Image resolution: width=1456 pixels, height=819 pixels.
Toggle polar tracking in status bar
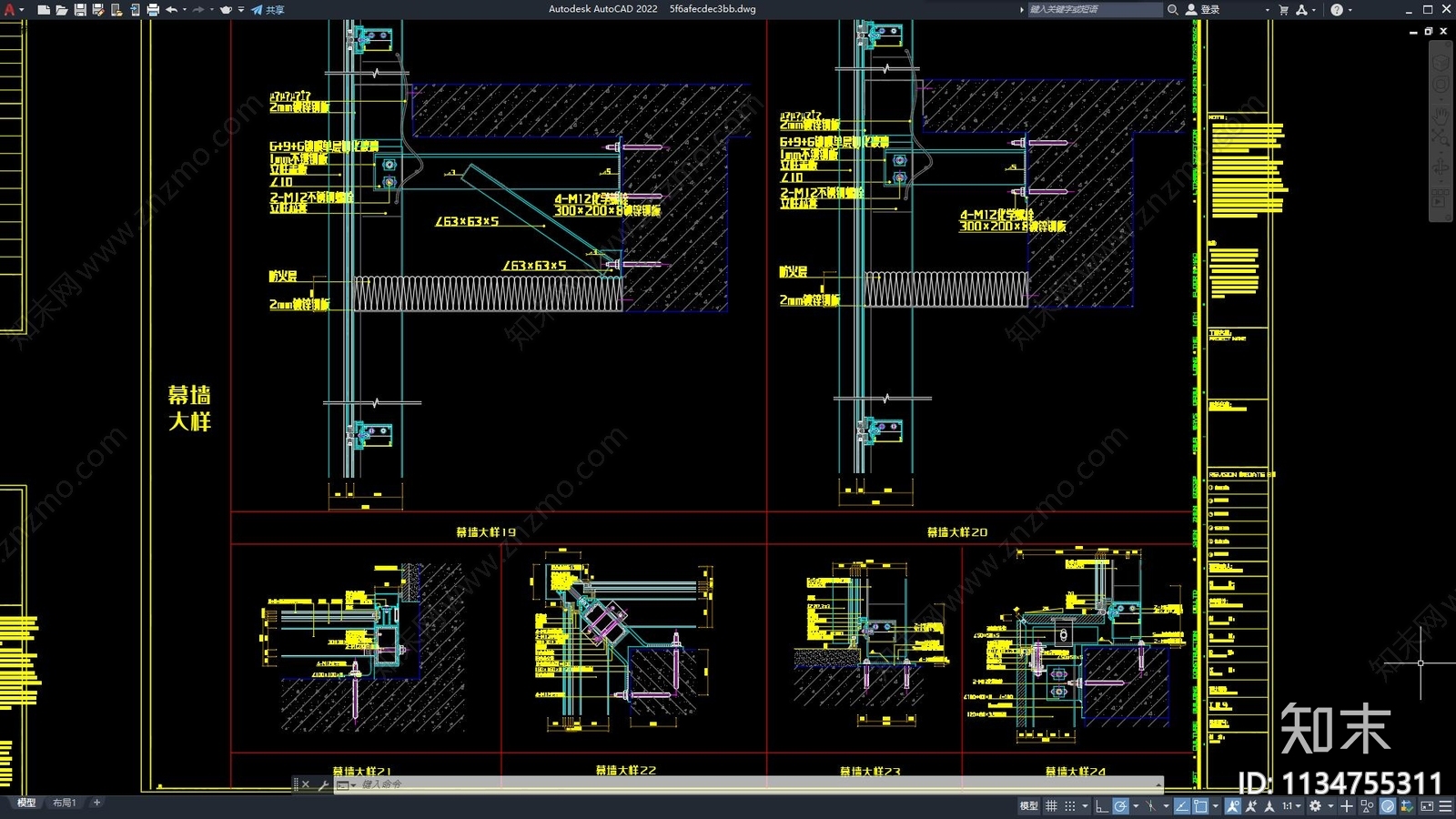click(x=1120, y=806)
